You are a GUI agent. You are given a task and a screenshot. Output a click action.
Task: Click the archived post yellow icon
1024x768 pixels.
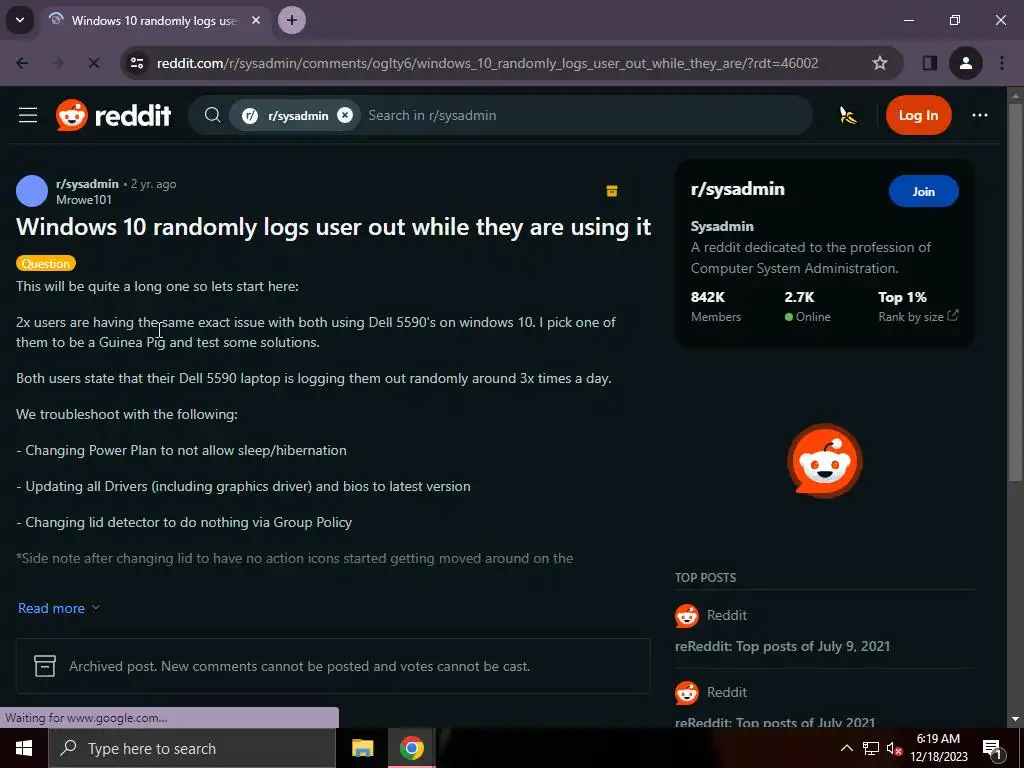[612, 191]
